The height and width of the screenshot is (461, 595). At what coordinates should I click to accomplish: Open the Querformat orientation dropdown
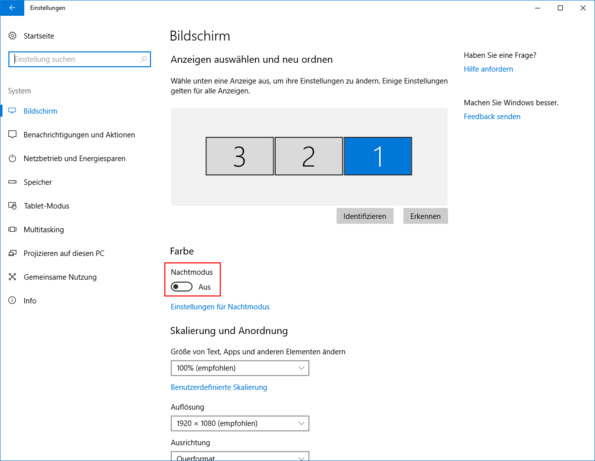[x=240, y=456]
